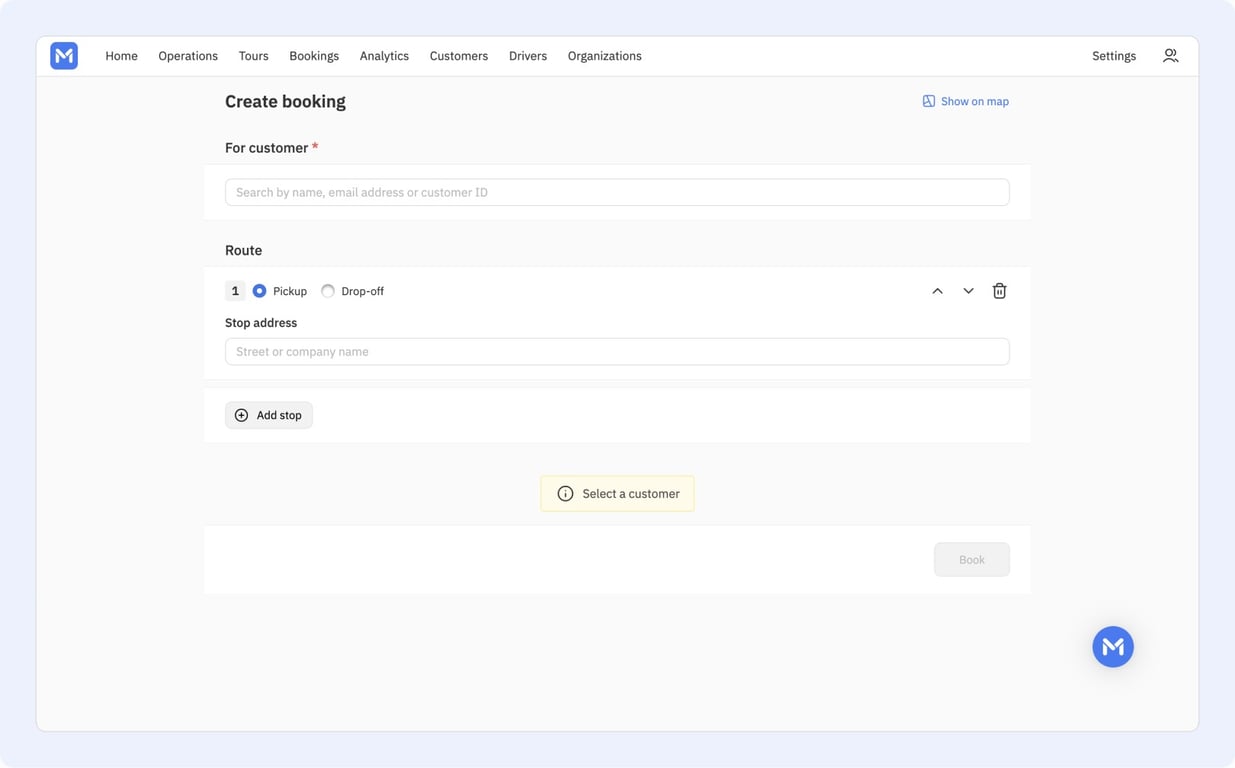This screenshot has width=1235, height=768.
Task: Open the Customers menu item
Action: (459, 56)
